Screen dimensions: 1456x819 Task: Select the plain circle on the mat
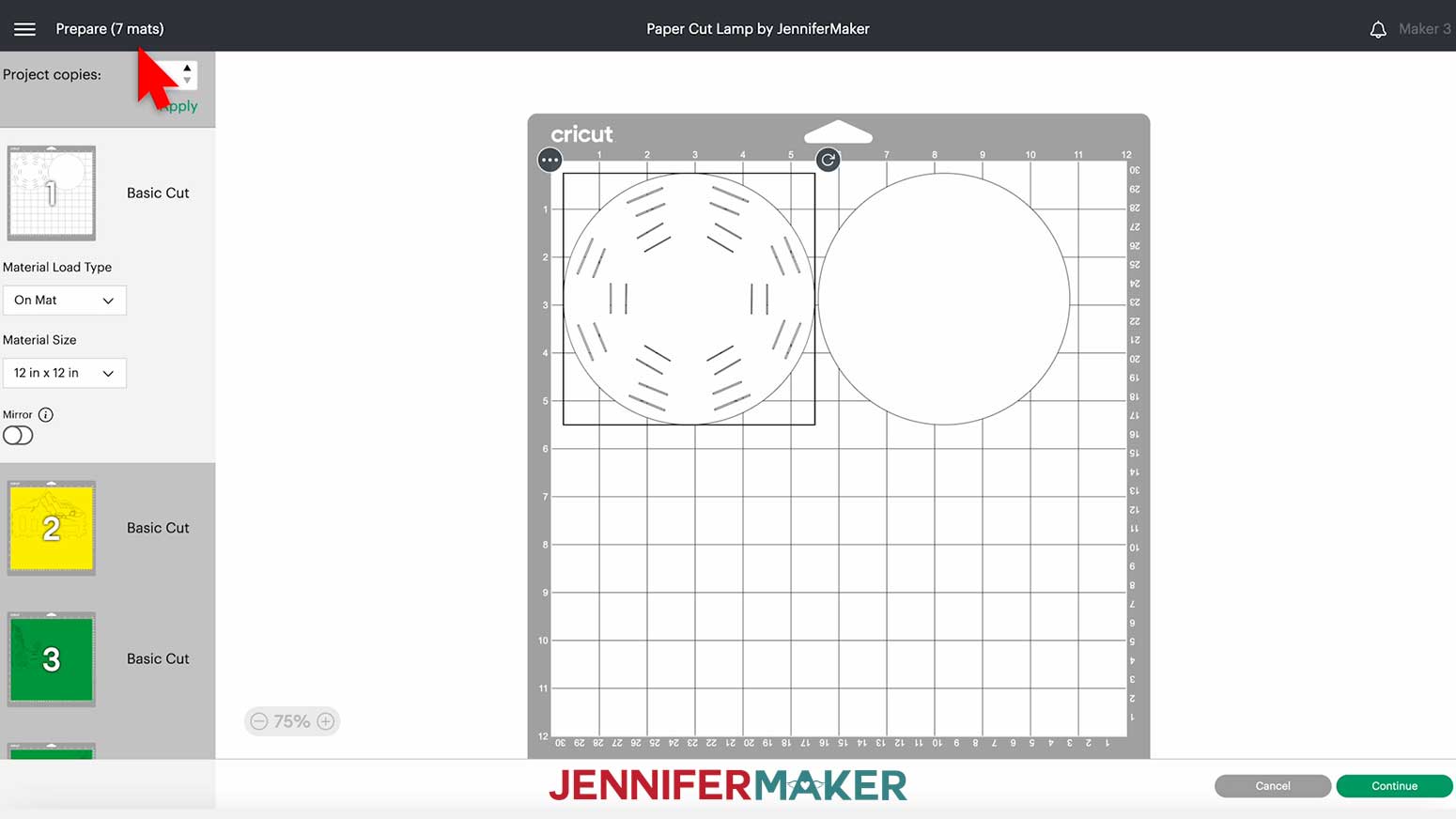point(944,299)
